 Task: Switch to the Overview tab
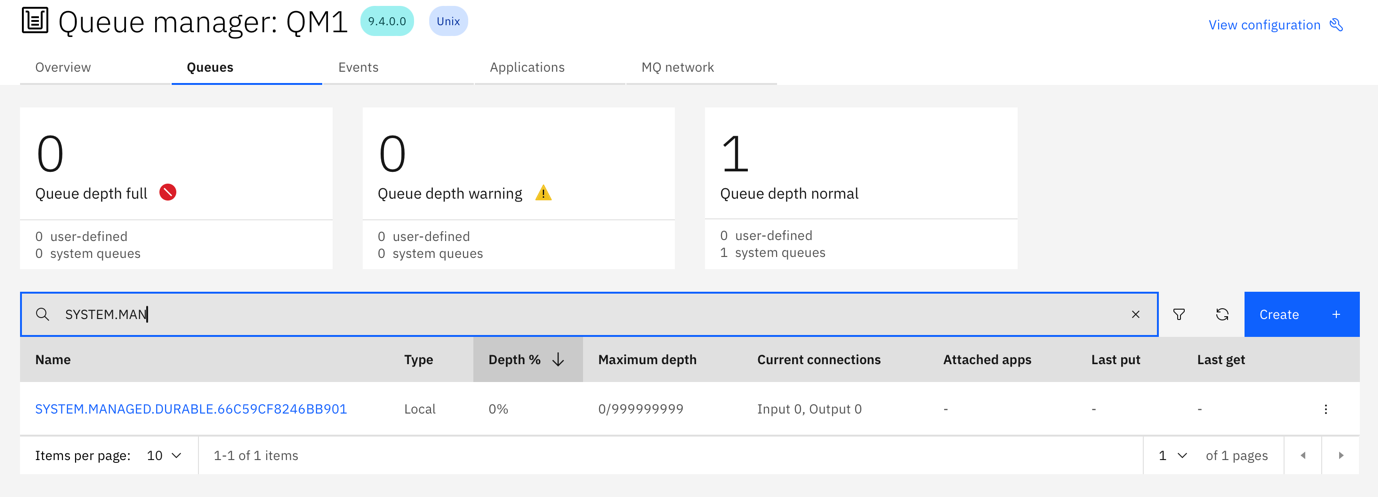coord(63,67)
